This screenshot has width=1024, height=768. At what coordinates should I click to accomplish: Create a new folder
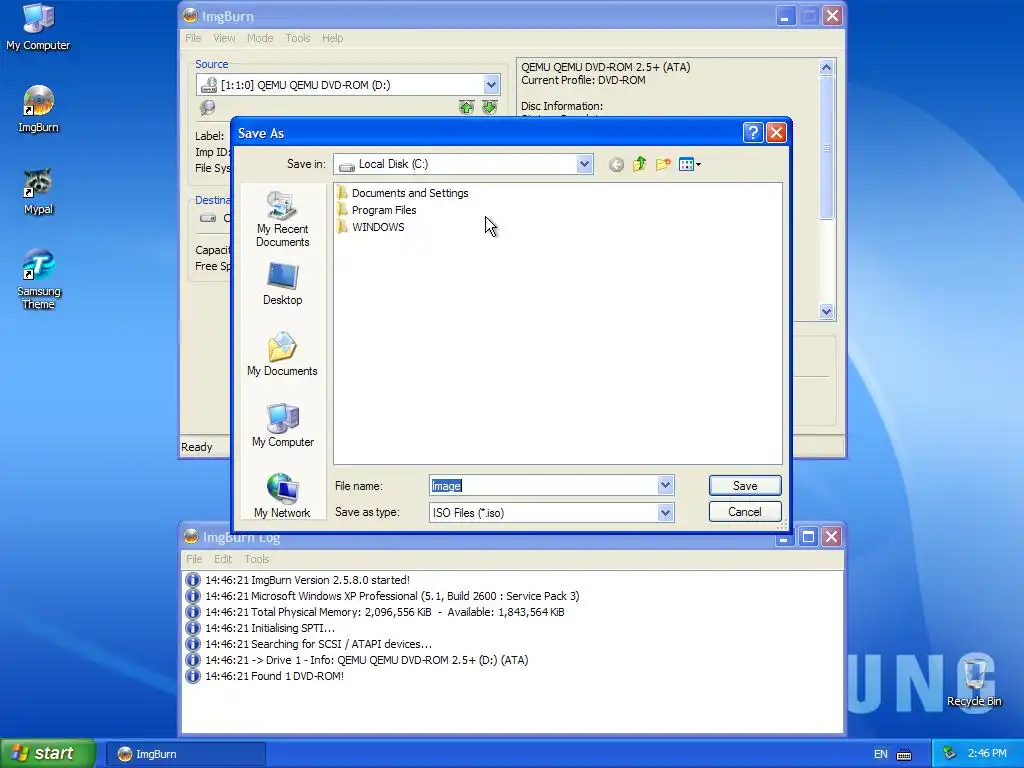coord(663,165)
